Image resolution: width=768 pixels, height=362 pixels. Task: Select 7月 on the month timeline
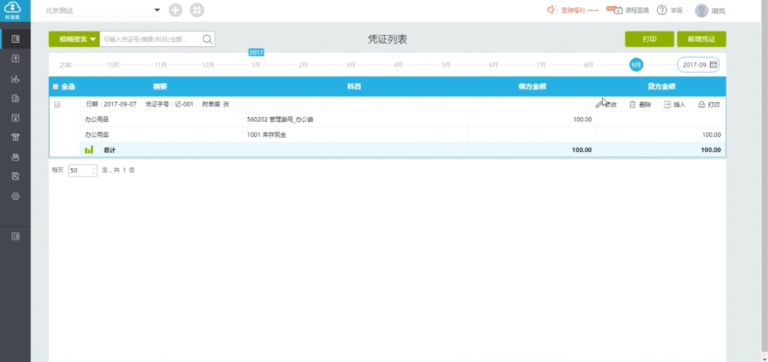coord(541,65)
